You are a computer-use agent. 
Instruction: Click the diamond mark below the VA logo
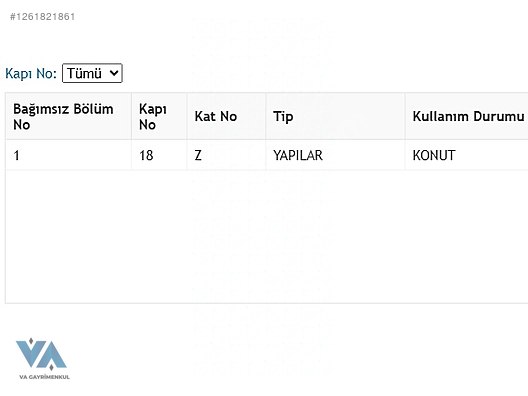coord(51,367)
